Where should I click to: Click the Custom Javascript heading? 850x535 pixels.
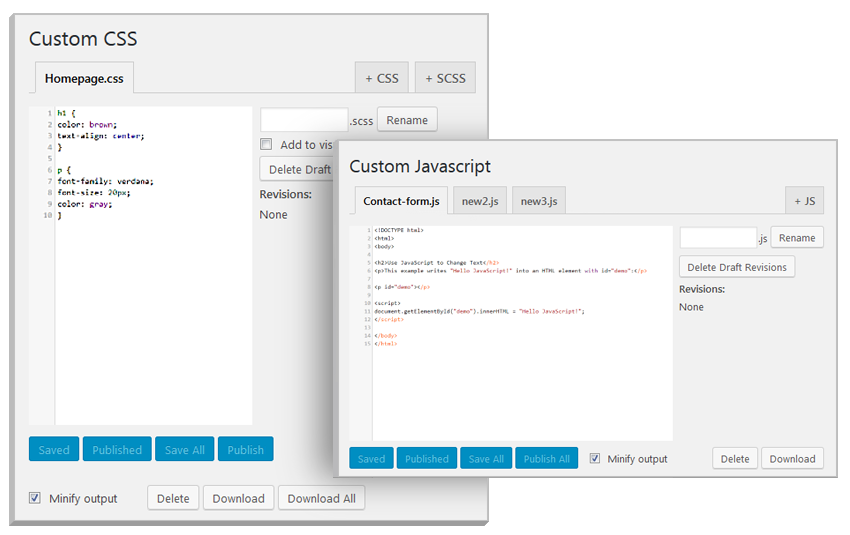(x=420, y=166)
